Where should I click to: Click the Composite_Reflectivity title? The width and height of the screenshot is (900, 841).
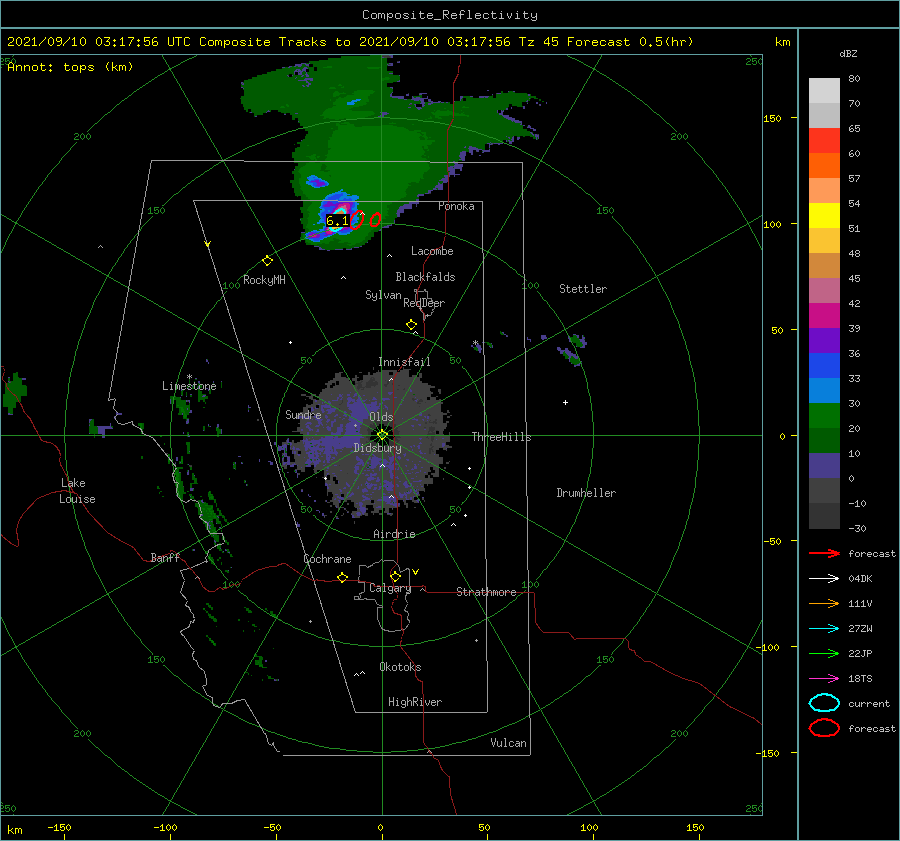(450, 15)
